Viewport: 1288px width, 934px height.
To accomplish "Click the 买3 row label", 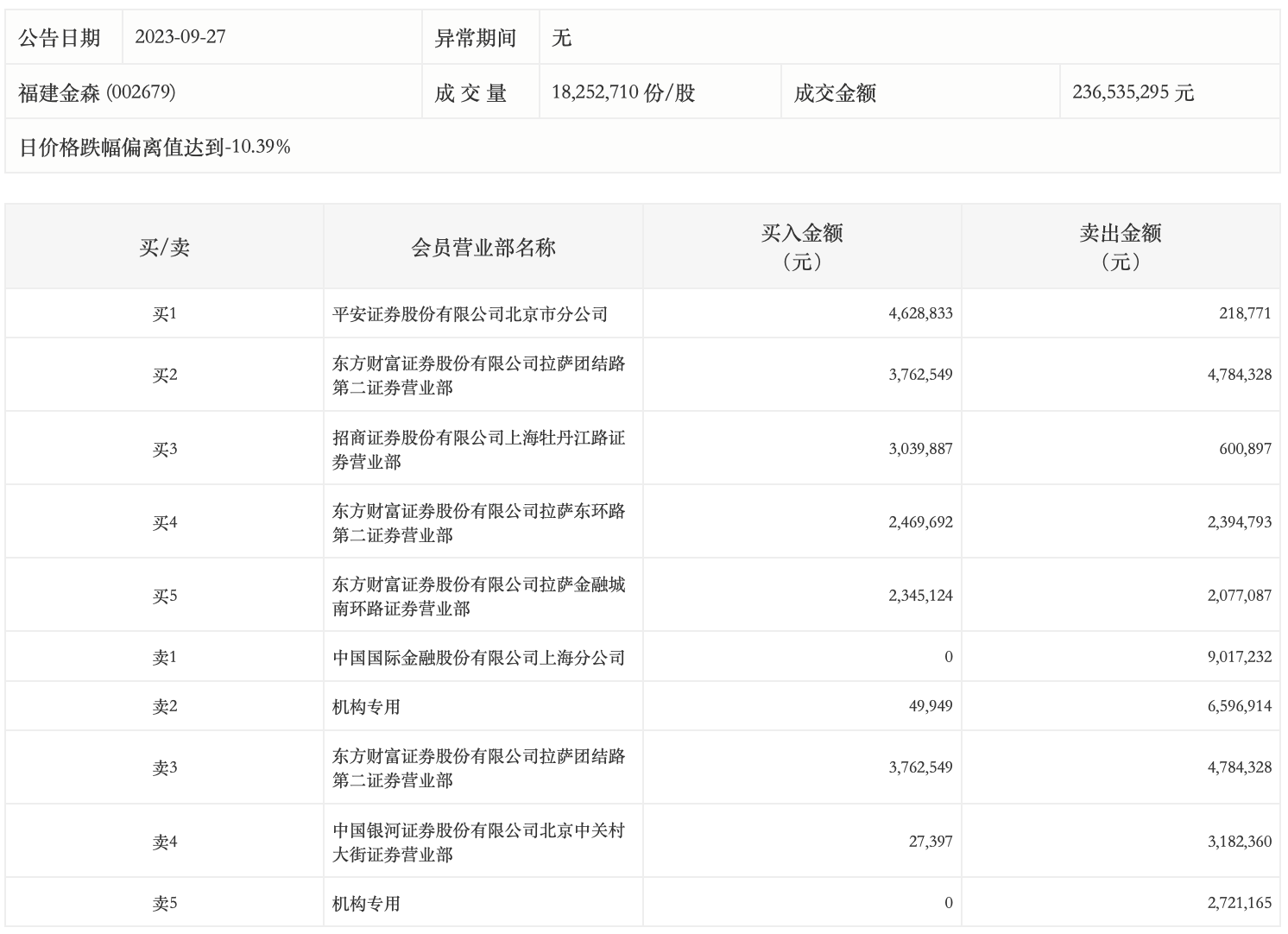I will pyautogui.click(x=164, y=449).
